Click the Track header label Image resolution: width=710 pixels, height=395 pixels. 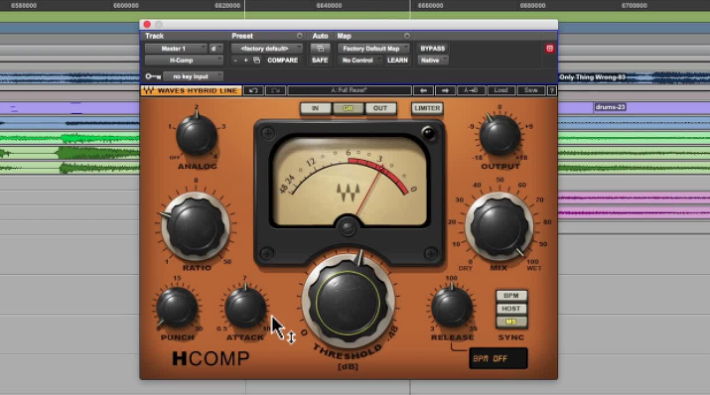[x=154, y=36]
